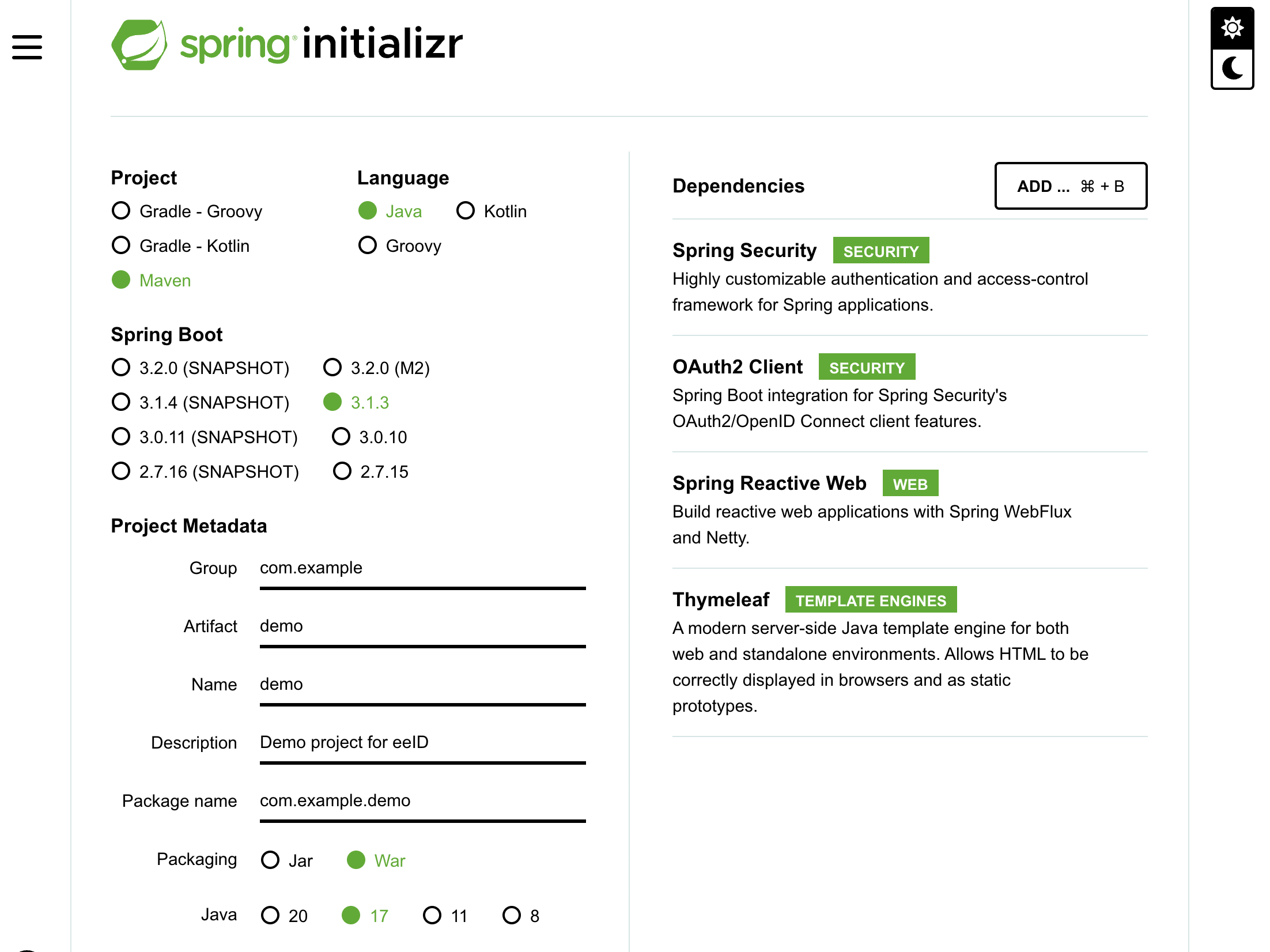
Task: Click the TEMPLATE ENGINES tag
Action: coord(871,600)
